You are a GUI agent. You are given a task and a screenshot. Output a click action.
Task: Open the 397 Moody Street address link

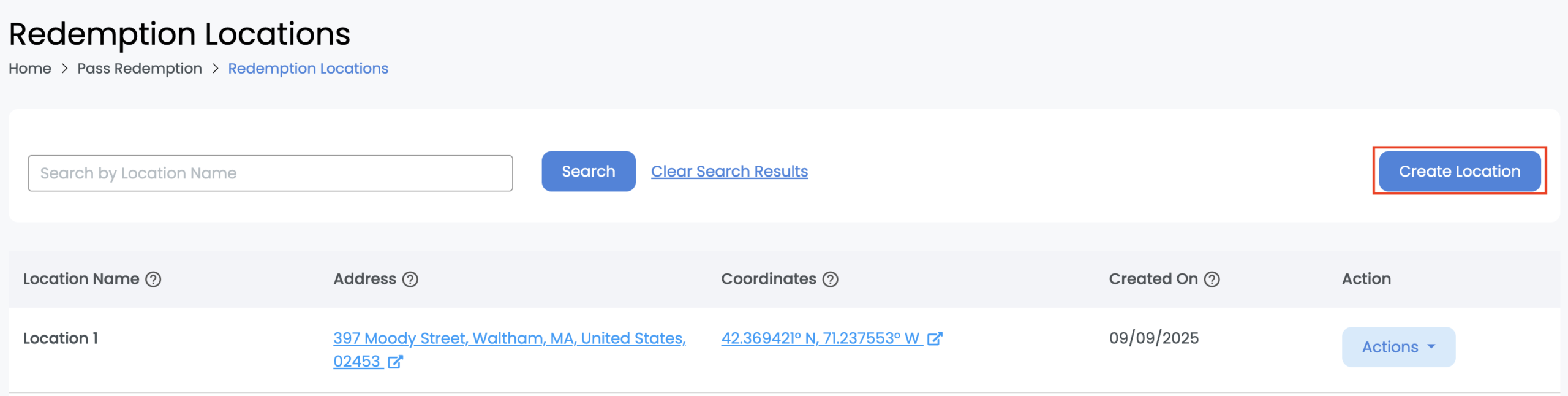point(509,338)
